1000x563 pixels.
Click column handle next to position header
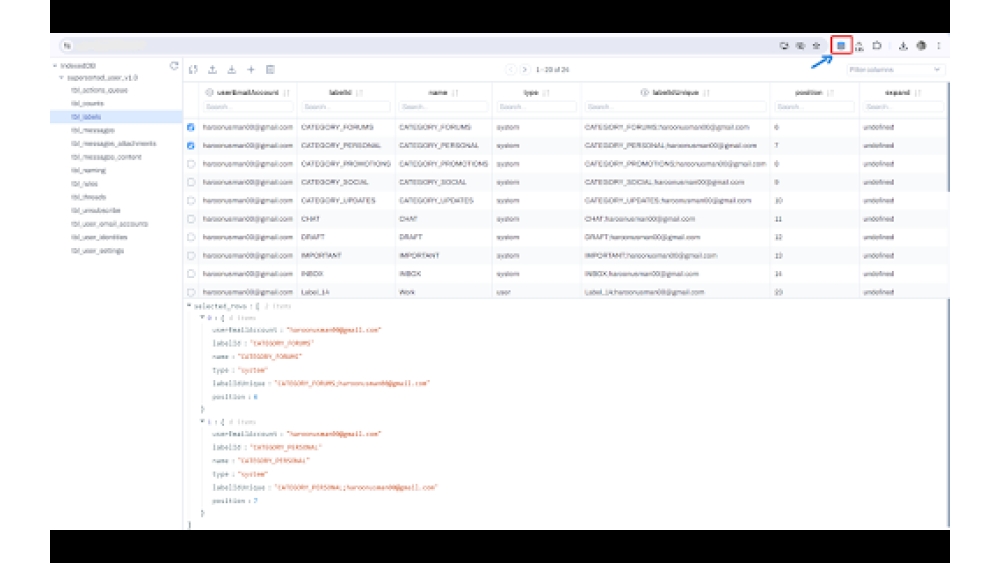830,92
